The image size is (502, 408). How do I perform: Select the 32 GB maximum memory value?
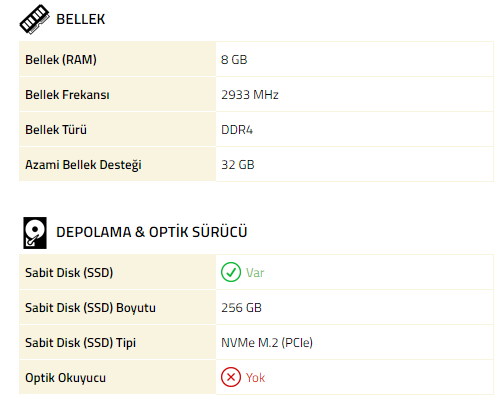(238, 165)
